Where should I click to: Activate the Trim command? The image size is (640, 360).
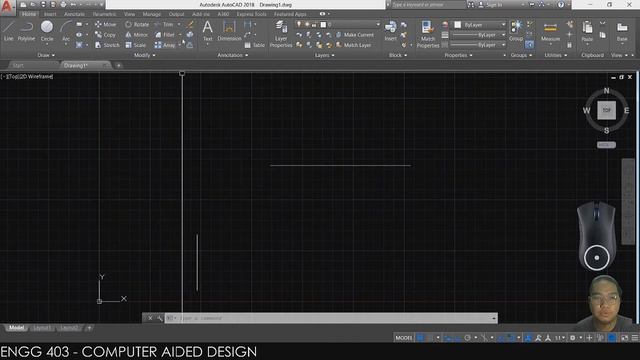click(x=164, y=24)
